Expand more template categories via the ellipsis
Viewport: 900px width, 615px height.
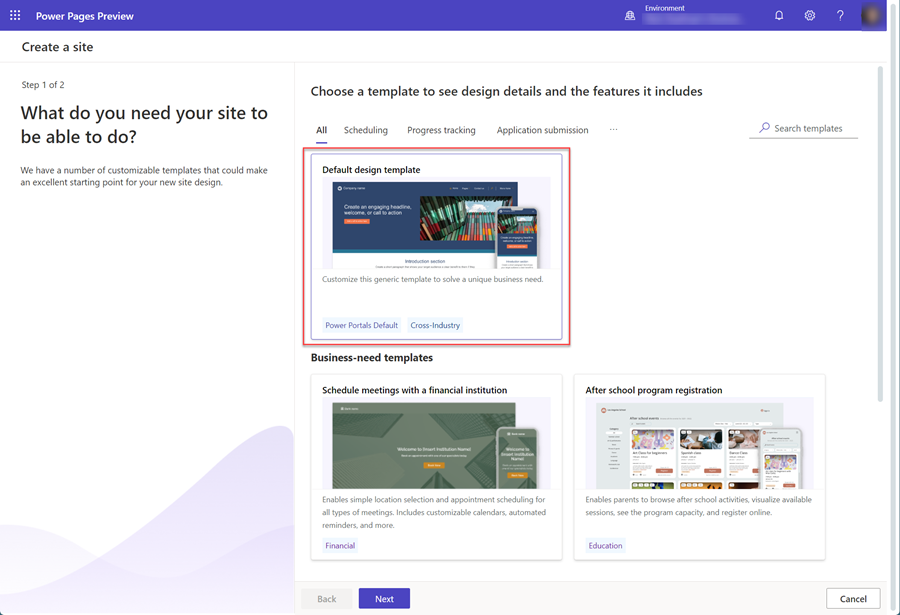pos(613,129)
